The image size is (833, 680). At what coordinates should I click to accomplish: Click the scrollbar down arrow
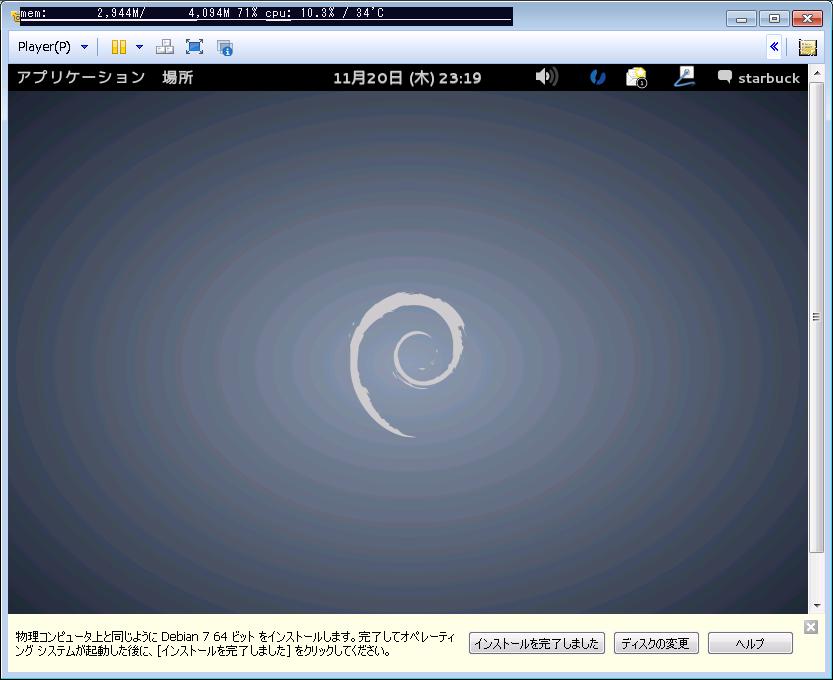point(816,605)
